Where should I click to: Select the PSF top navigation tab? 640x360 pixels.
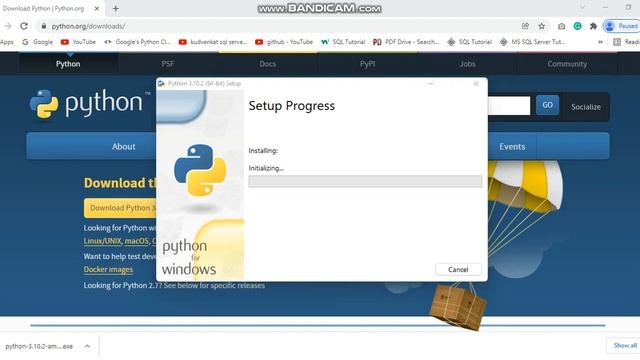[x=168, y=64]
